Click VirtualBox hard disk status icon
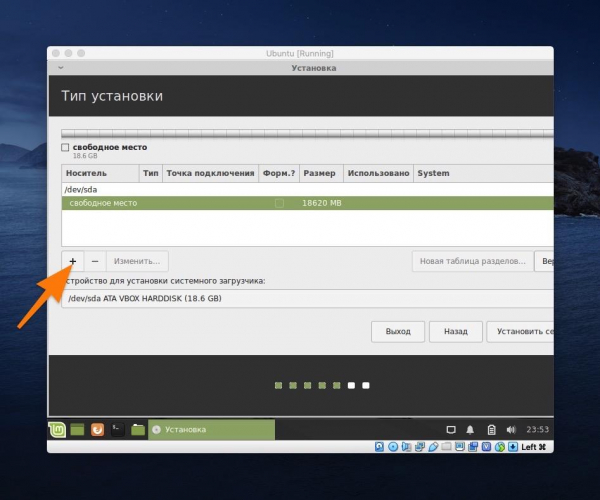The width and height of the screenshot is (600, 500). [x=379, y=447]
